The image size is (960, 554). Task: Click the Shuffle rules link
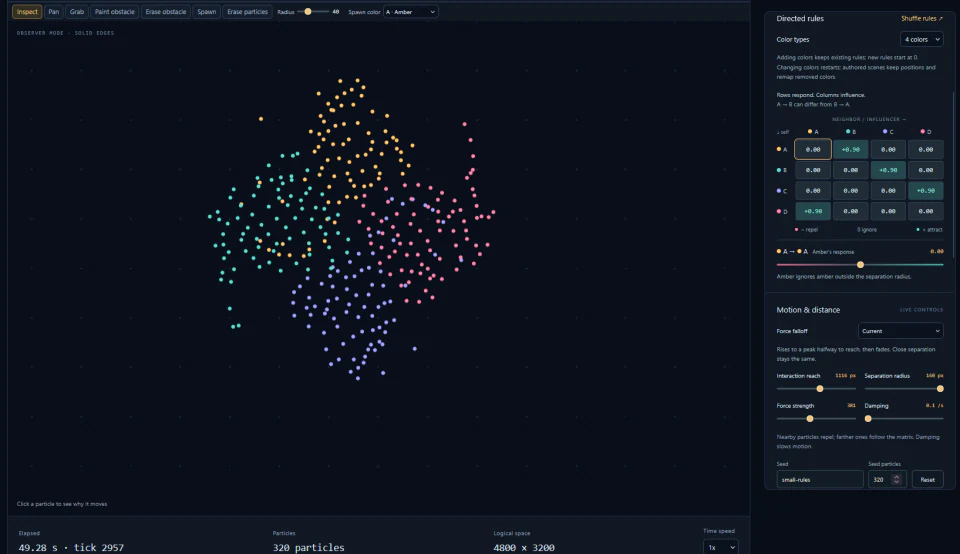pyautogui.click(x=921, y=18)
